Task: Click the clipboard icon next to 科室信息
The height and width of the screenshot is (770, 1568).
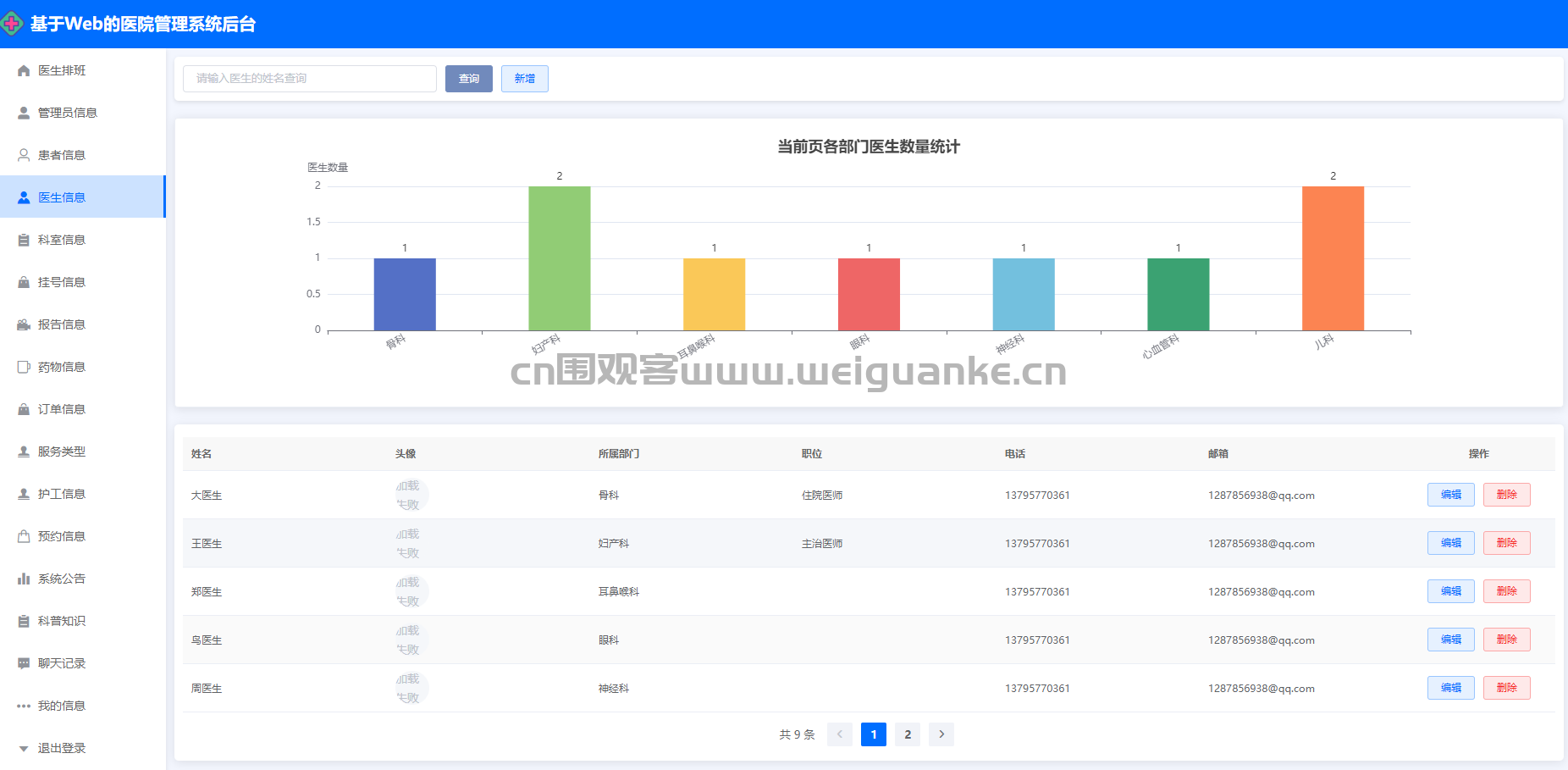Action: 24,240
